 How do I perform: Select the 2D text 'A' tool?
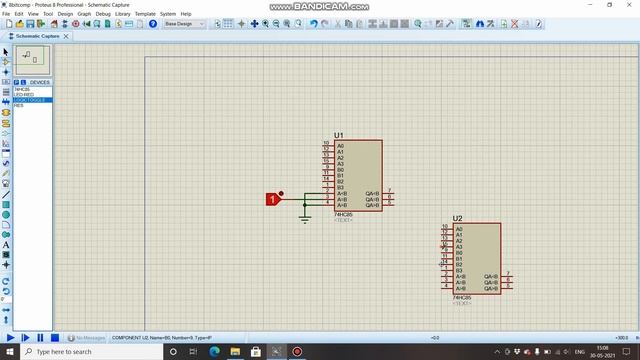[6, 245]
